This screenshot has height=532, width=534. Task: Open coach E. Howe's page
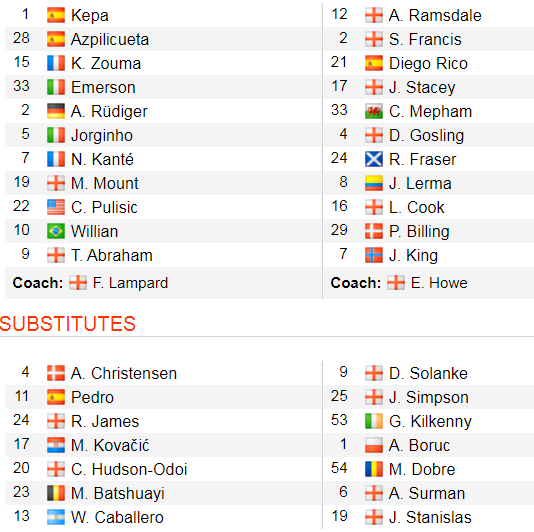coord(439,283)
